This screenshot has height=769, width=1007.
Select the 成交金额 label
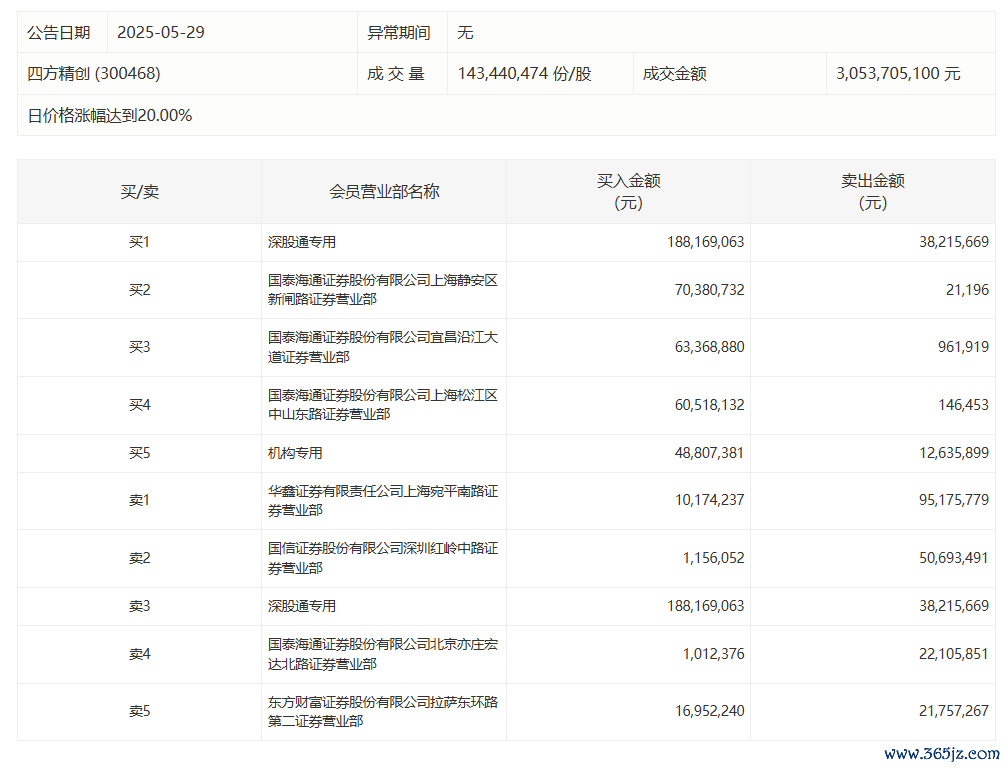point(674,74)
